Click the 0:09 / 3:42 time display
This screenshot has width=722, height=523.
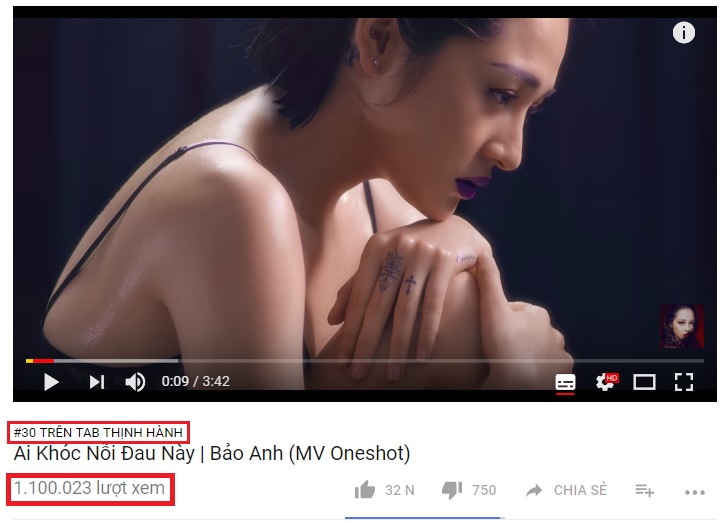click(195, 381)
